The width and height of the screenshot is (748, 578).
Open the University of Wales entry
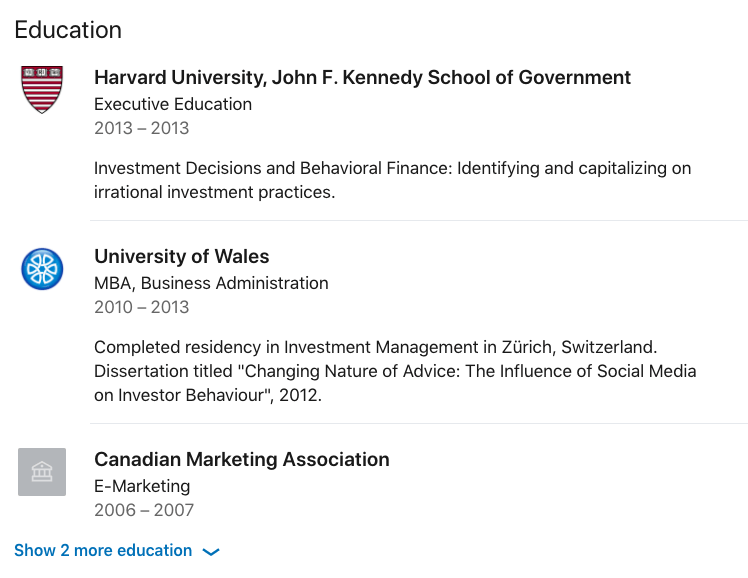181,257
